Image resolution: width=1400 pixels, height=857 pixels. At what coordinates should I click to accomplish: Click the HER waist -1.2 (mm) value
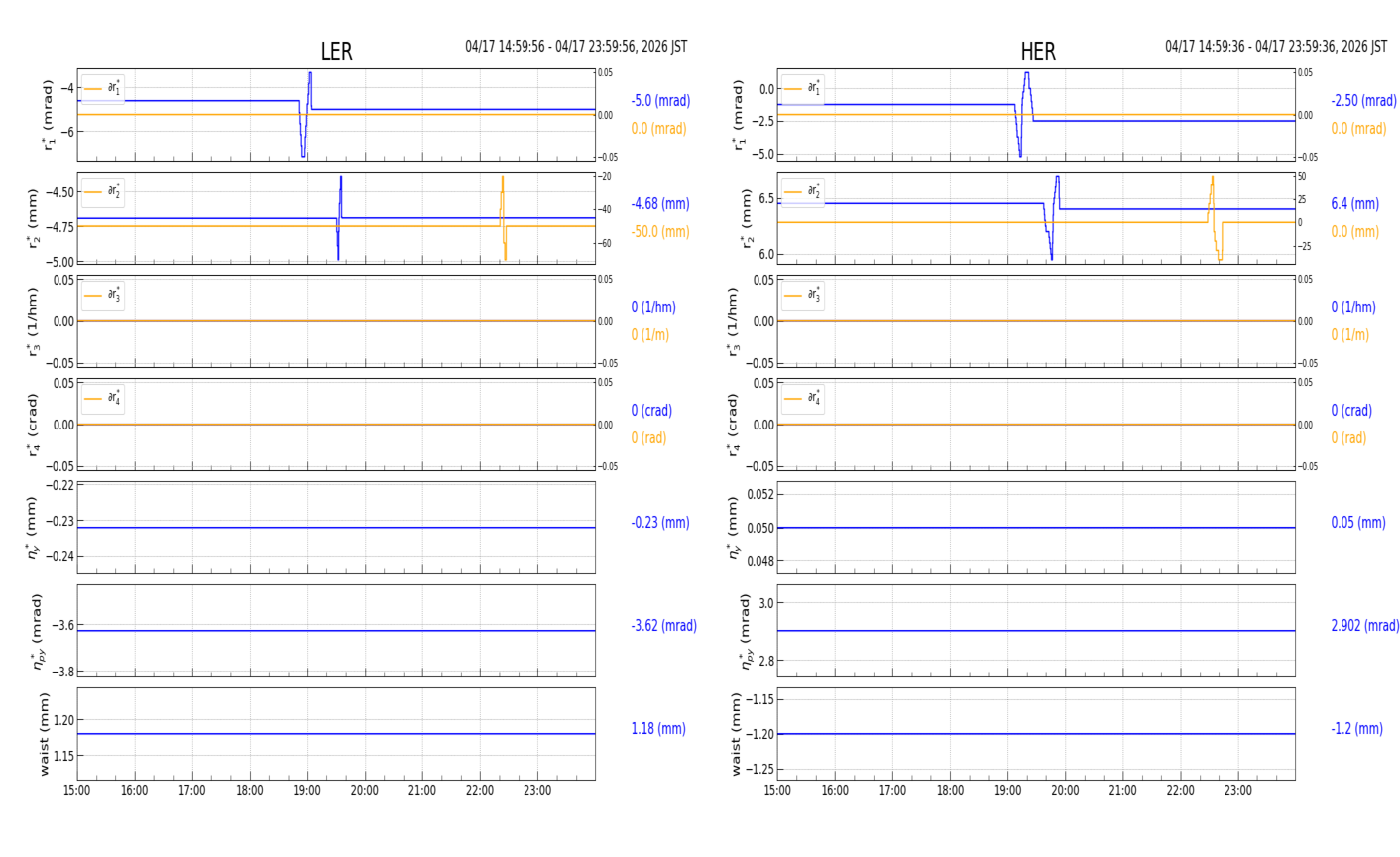click(x=1356, y=729)
